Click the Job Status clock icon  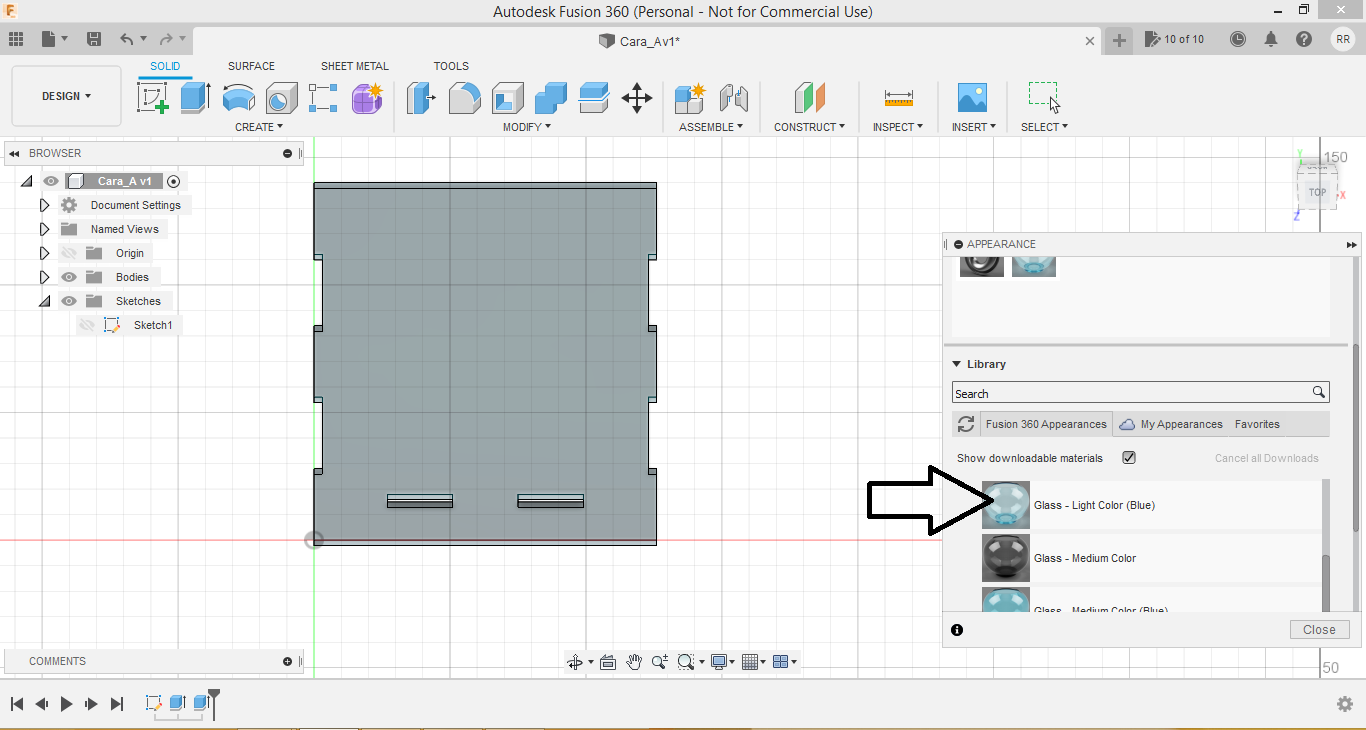(1238, 39)
